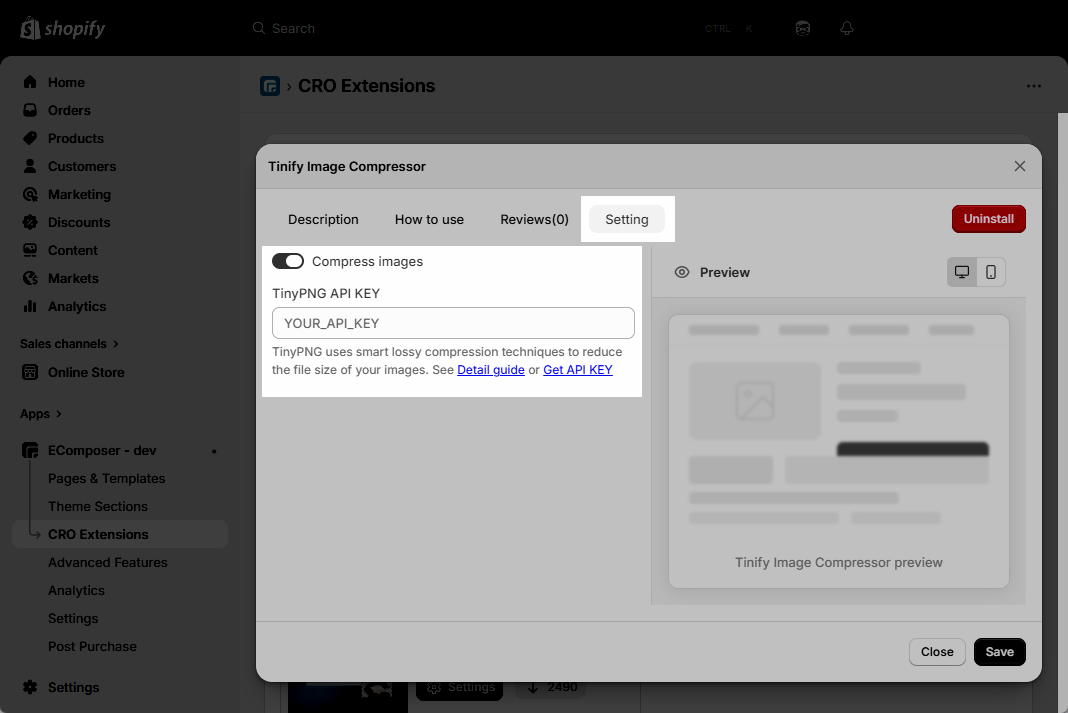Click the Uninstall button
This screenshot has height=713, width=1068.
coord(988,219)
